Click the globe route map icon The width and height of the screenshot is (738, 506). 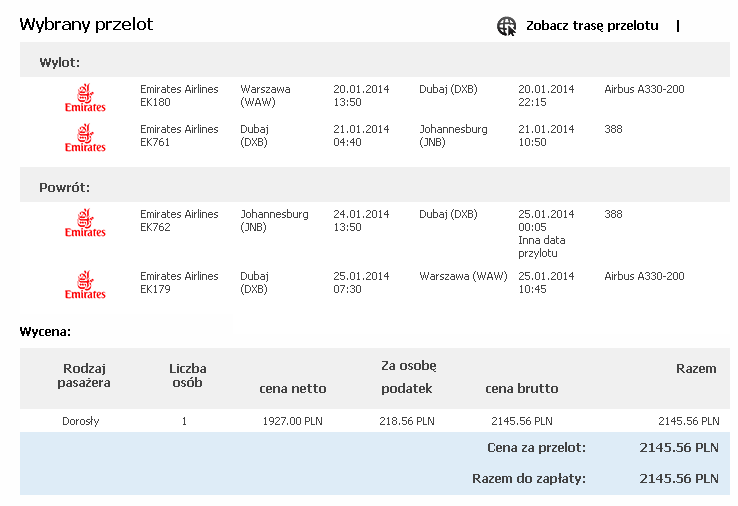tap(506, 26)
